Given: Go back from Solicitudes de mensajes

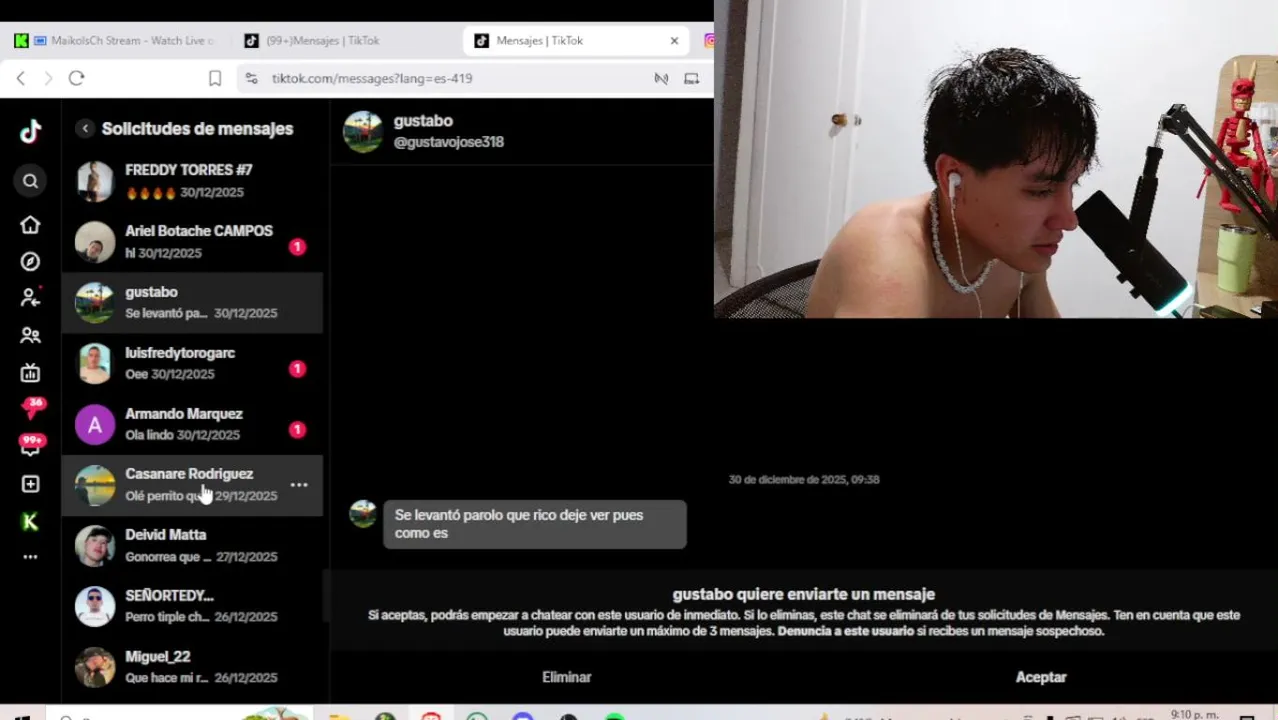Looking at the screenshot, I should pyautogui.click(x=85, y=128).
